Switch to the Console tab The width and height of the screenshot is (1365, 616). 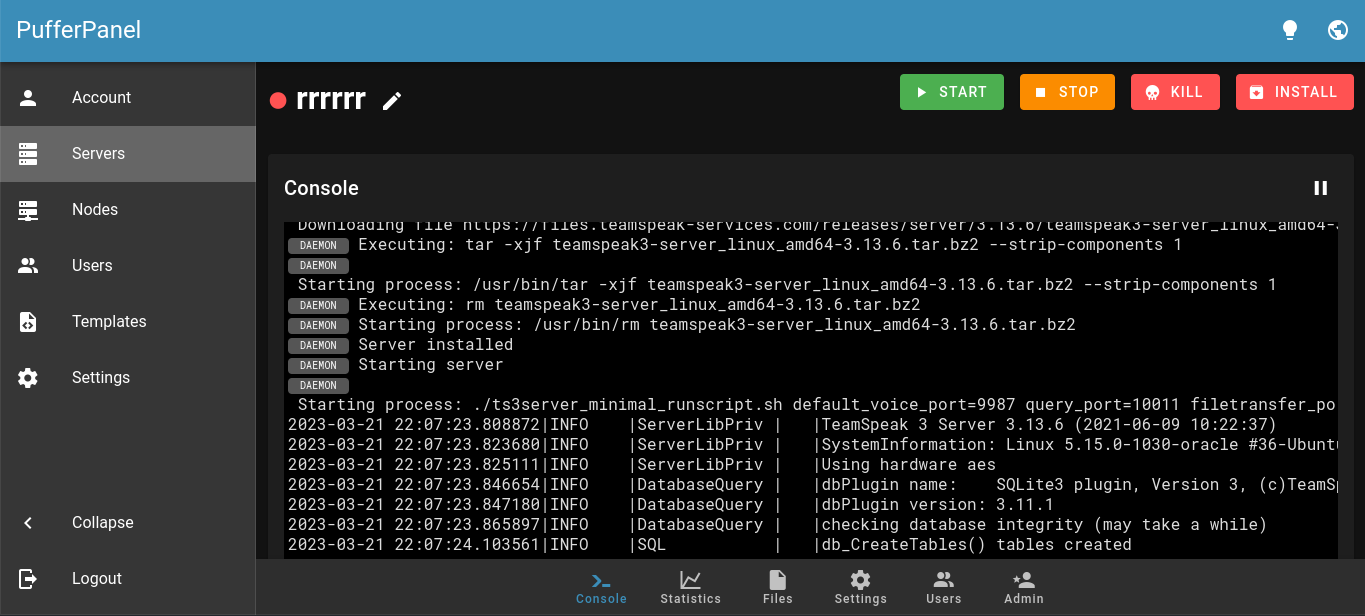(x=600, y=582)
